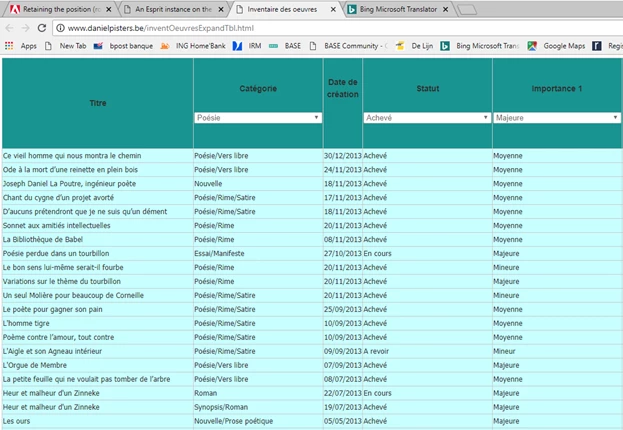623x430 pixels.
Task: Click title 'Chant du cygne d'un projet avorté'
Action: (58, 198)
